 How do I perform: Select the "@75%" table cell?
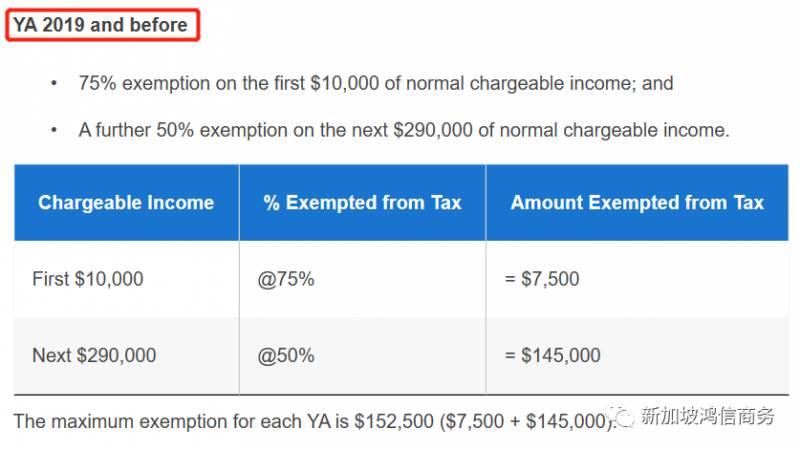click(286, 279)
